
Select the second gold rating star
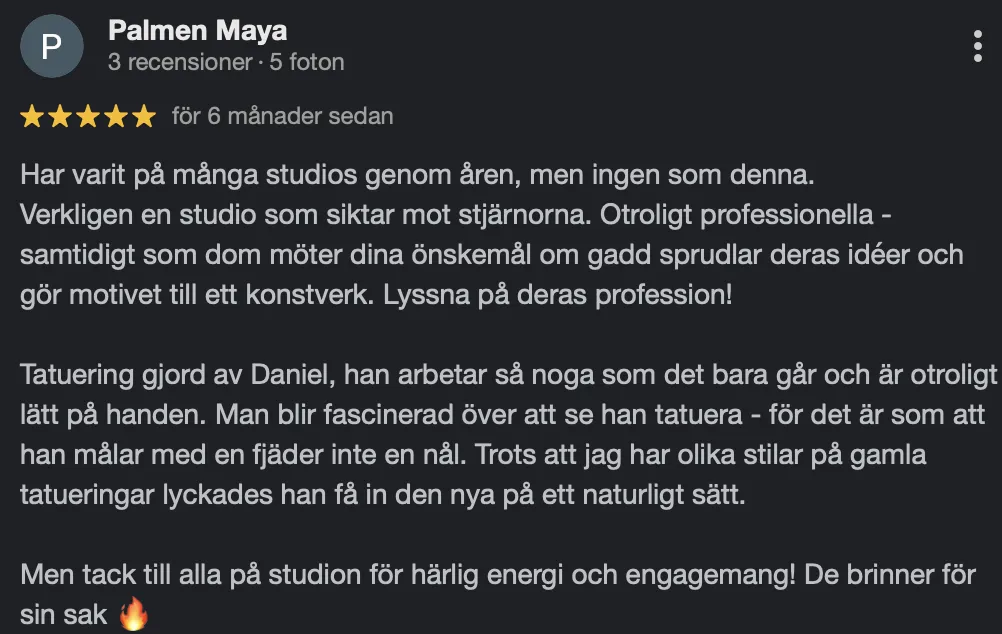[60, 116]
